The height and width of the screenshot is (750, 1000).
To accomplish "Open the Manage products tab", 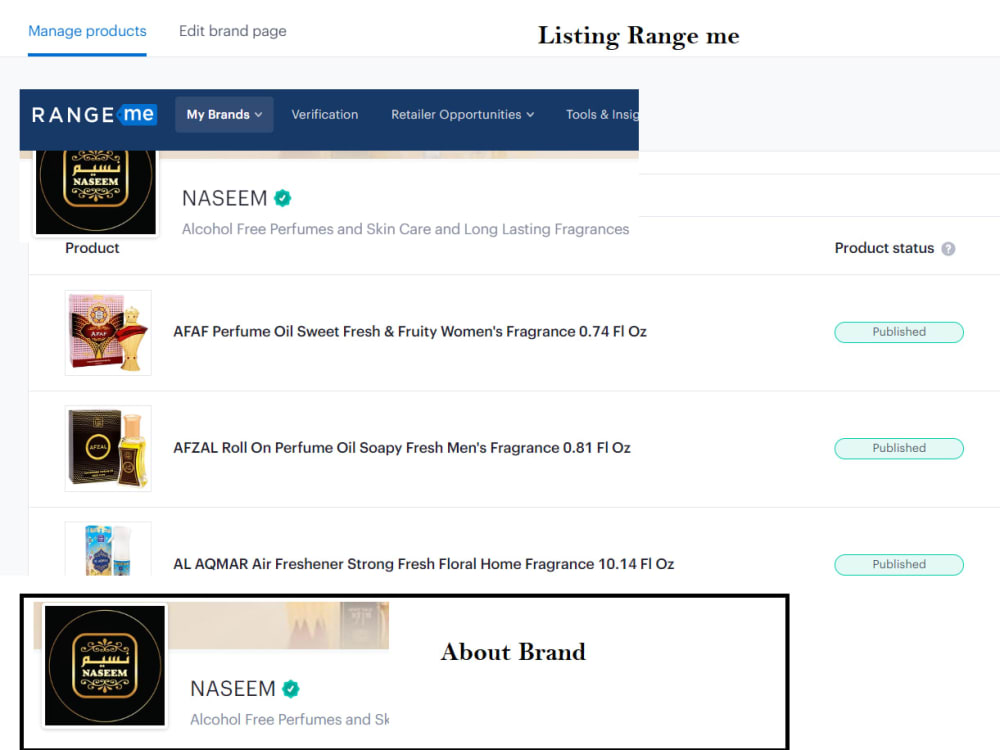I will (87, 31).
